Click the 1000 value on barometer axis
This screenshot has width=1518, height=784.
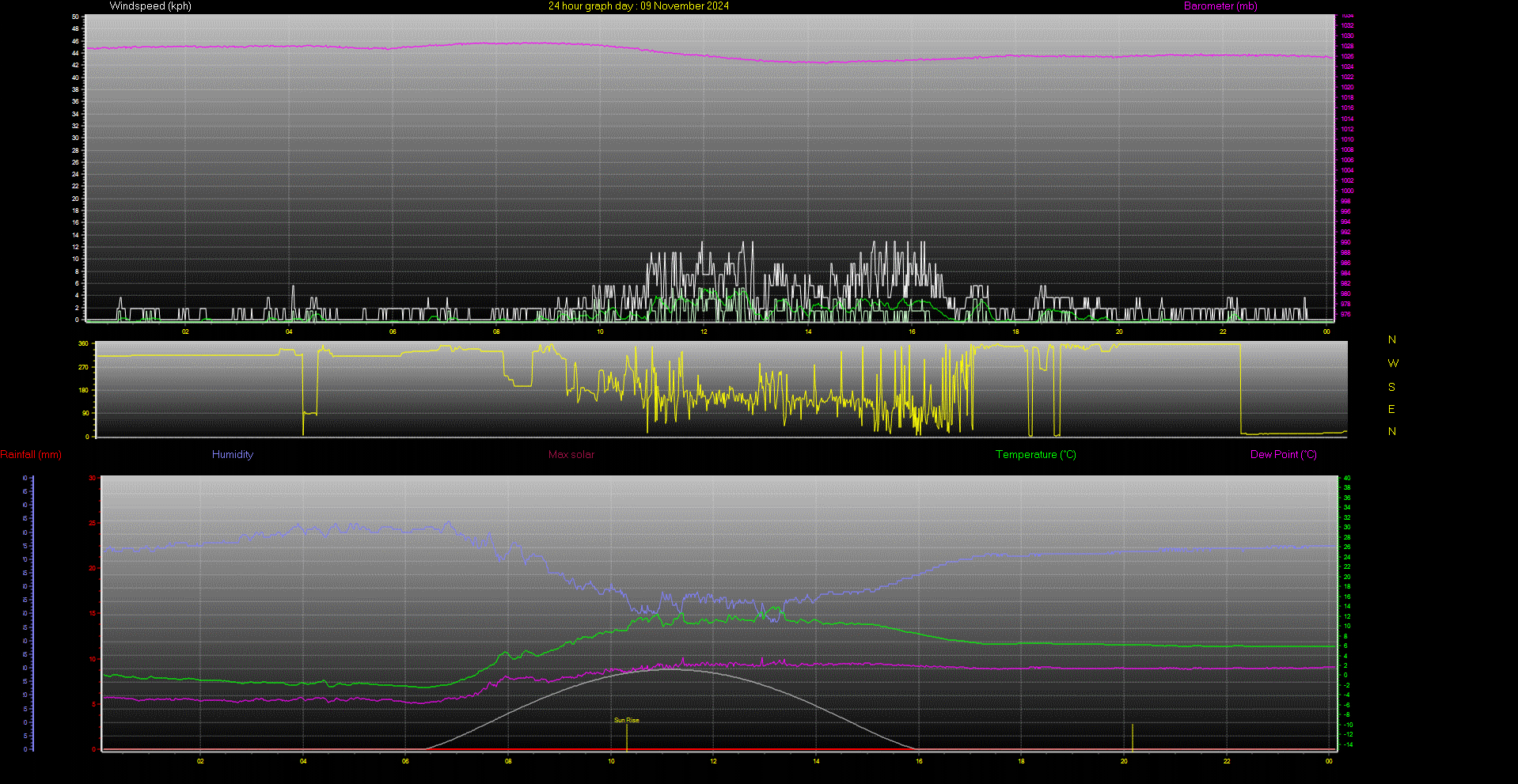tap(1347, 191)
